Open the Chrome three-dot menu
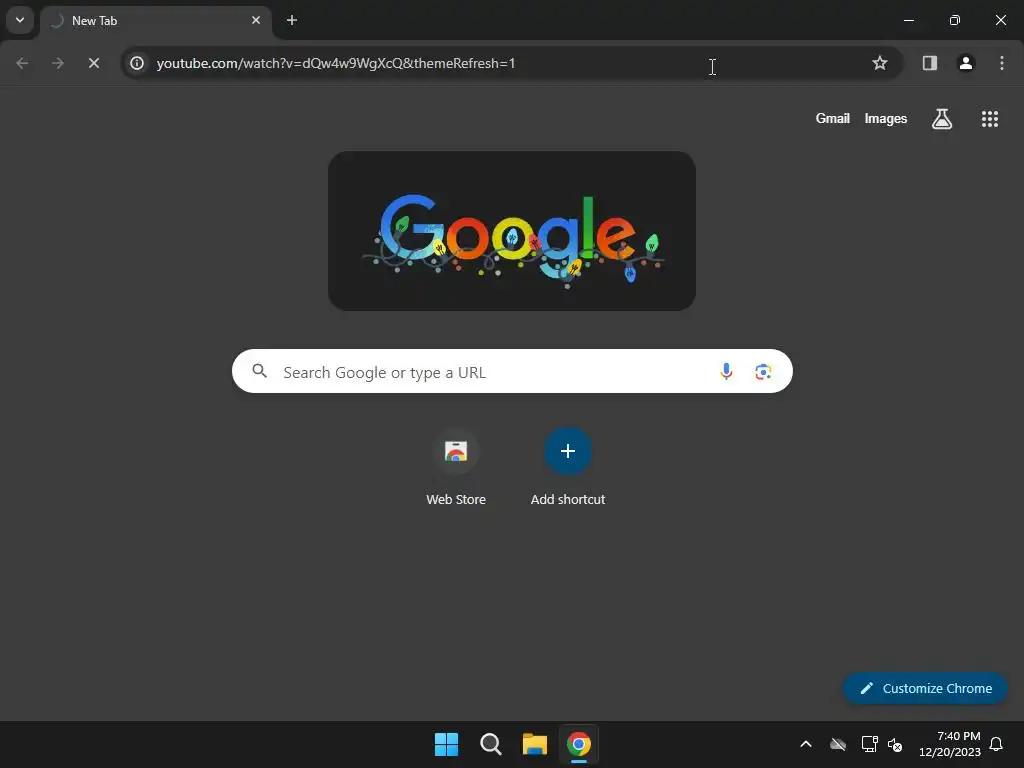This screenshot has height=768, width=1024. [1002, 63]
